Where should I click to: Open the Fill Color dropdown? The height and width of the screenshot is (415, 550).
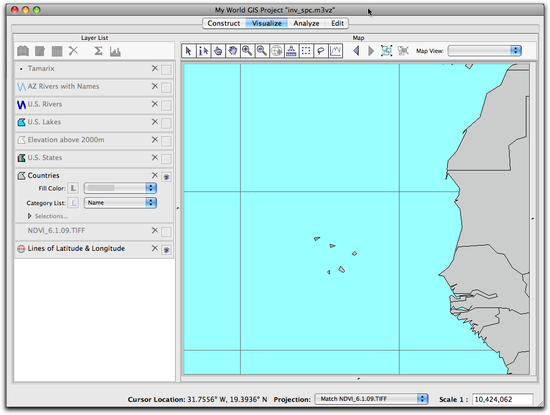[120, 188]
